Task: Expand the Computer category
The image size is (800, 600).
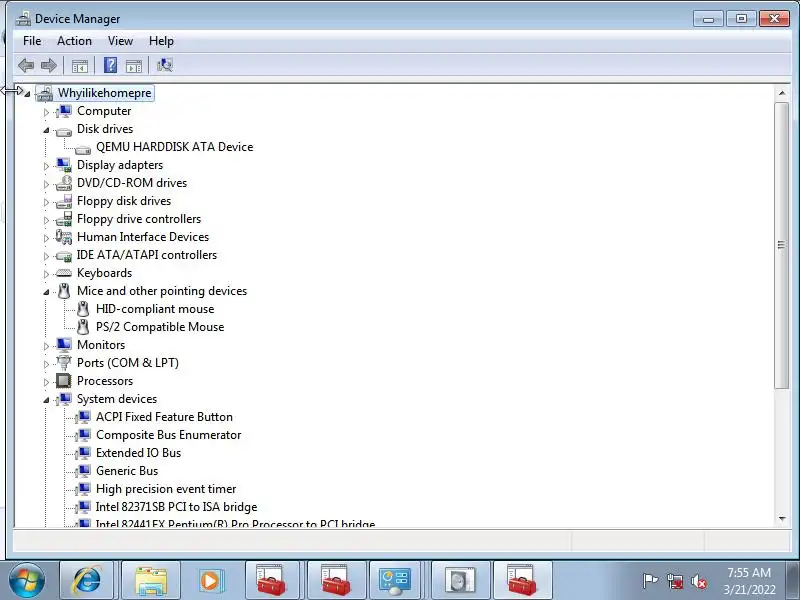Action: (46, 112)
